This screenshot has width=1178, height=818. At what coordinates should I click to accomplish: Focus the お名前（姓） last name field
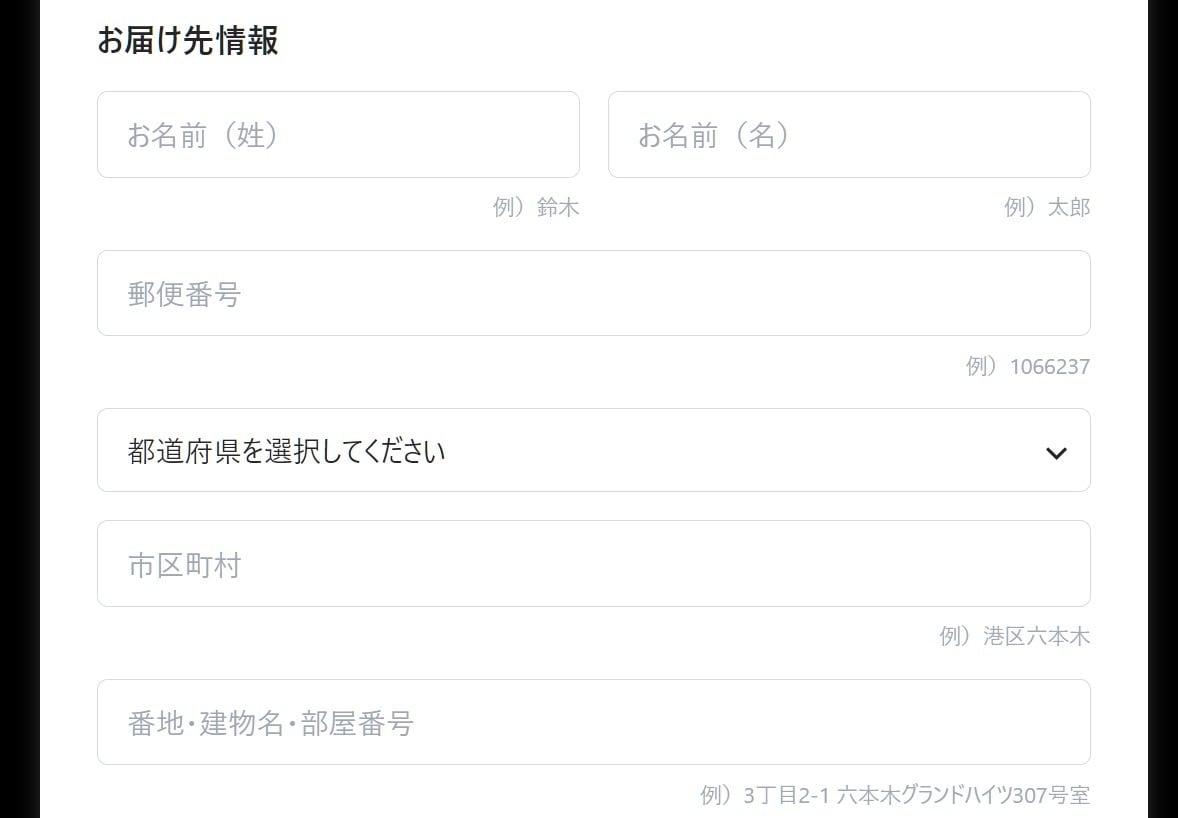coord(338,134)
